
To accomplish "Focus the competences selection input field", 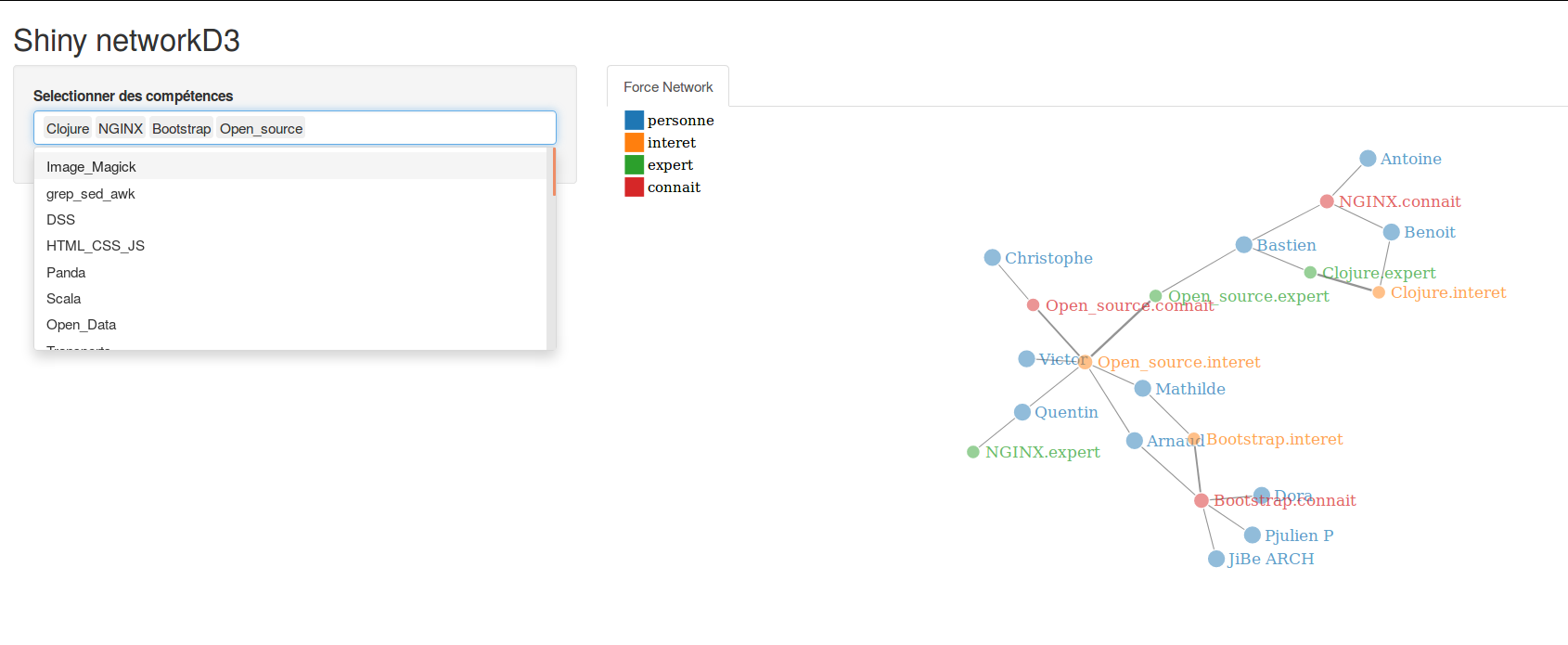I will (295, 128).
